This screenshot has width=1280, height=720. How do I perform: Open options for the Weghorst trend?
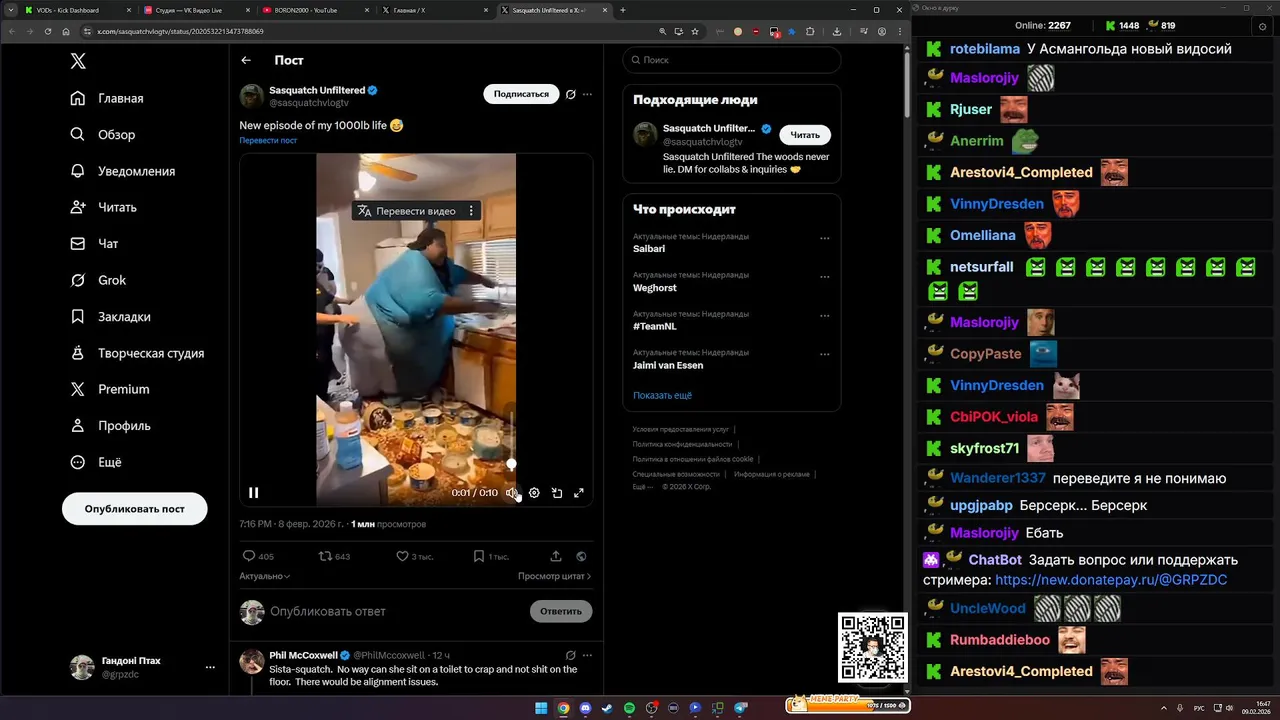tap(824, 277)
